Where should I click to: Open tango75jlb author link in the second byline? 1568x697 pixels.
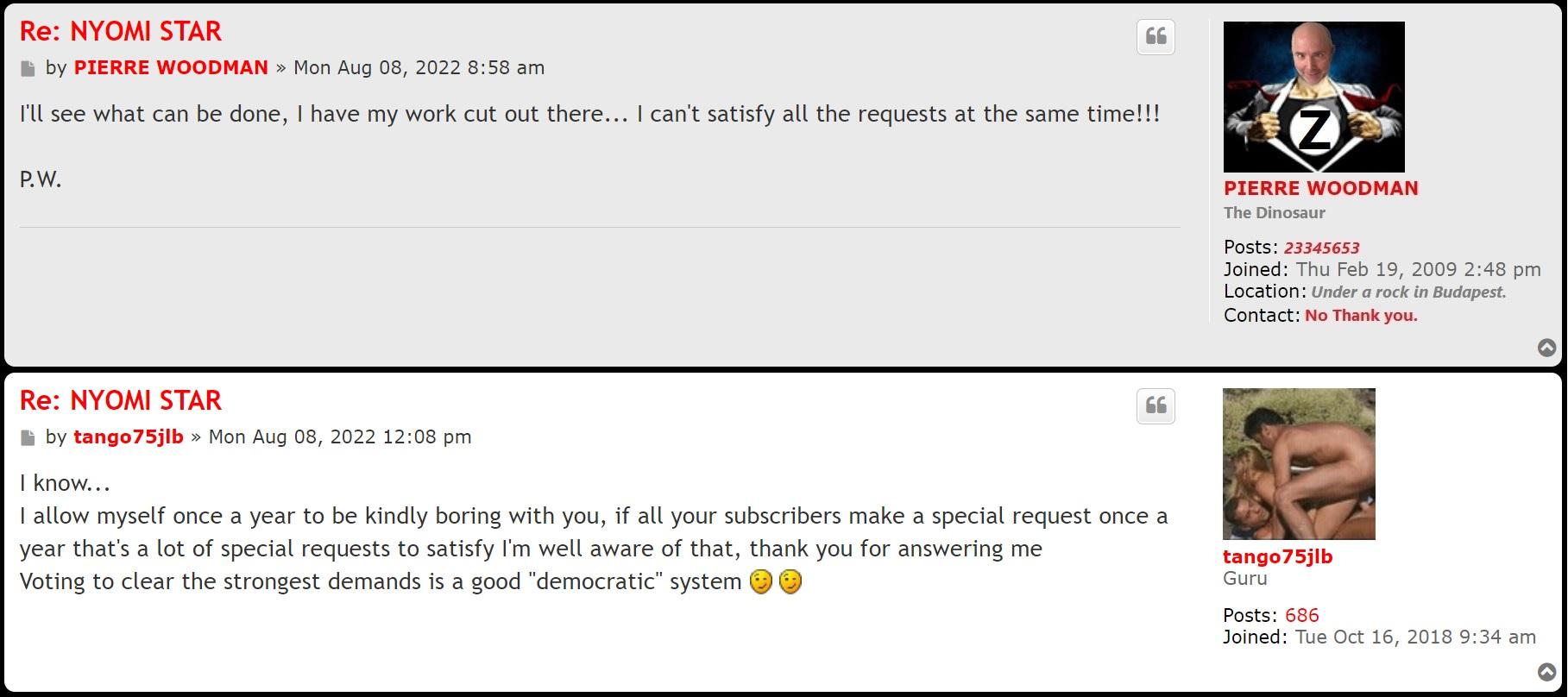point(129,436)
